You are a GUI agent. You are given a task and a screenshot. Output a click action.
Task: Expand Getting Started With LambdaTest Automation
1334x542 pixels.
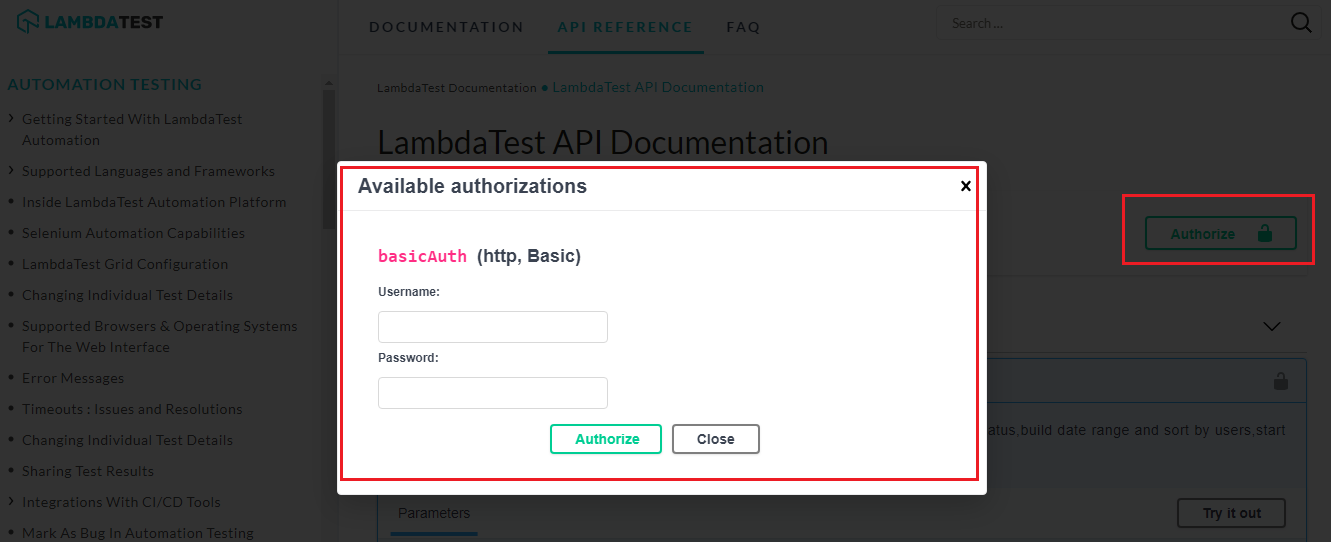pos(132,130)
